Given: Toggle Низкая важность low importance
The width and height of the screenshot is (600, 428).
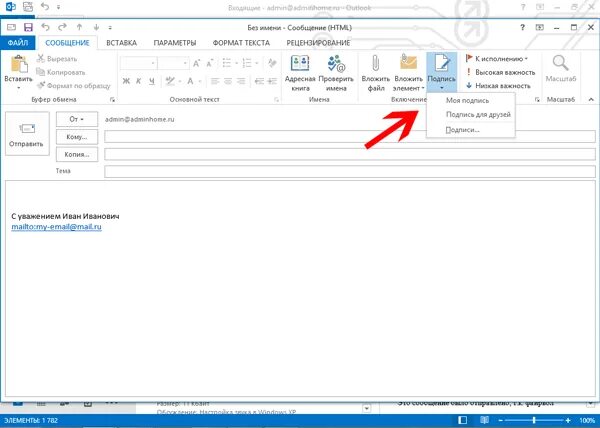Looking at the screenshot, I should (x=498, y=86).
